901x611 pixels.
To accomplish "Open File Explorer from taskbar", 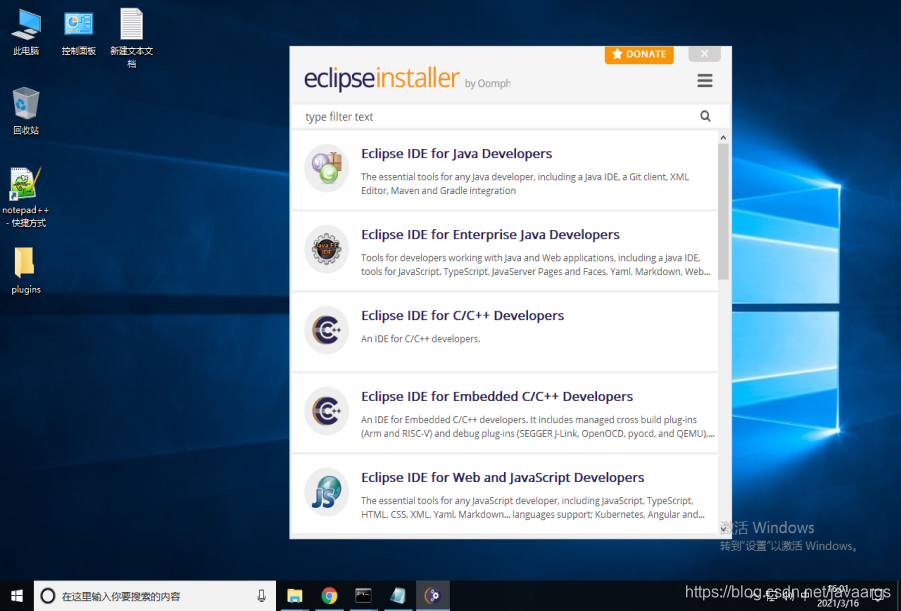I will click(x=295, y=596).
